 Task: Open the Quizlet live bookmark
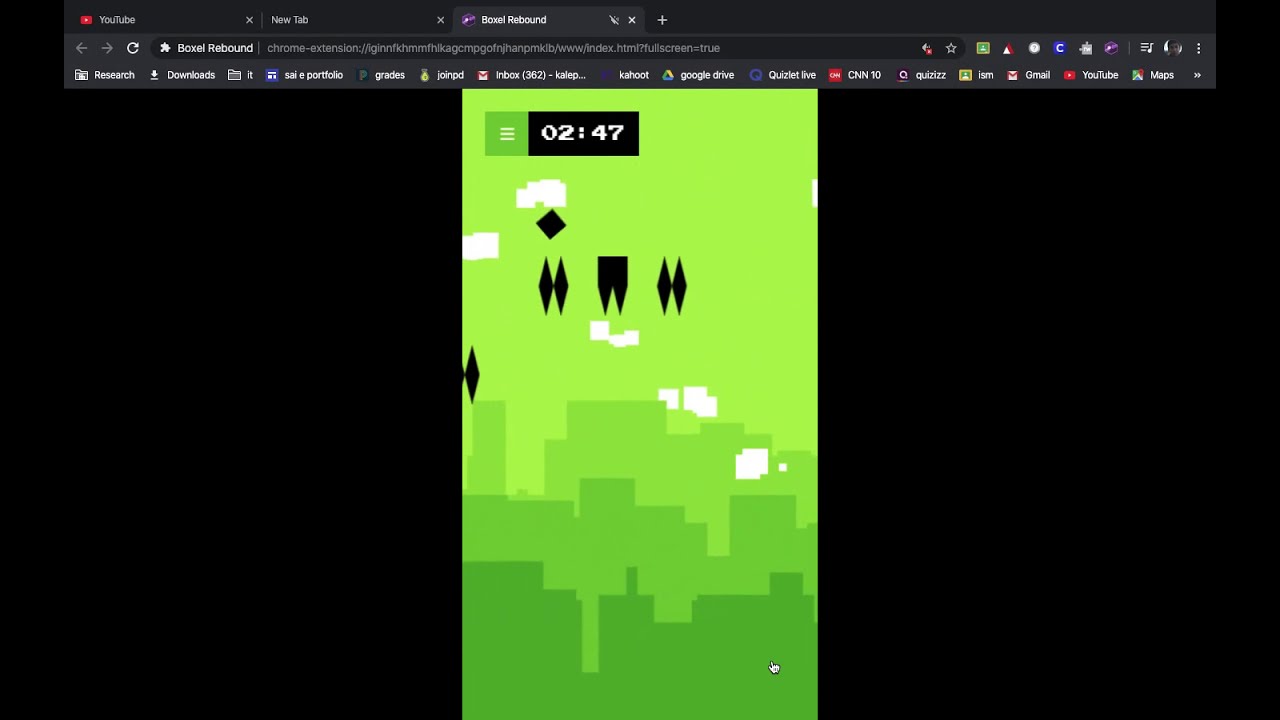coord(783,75)
